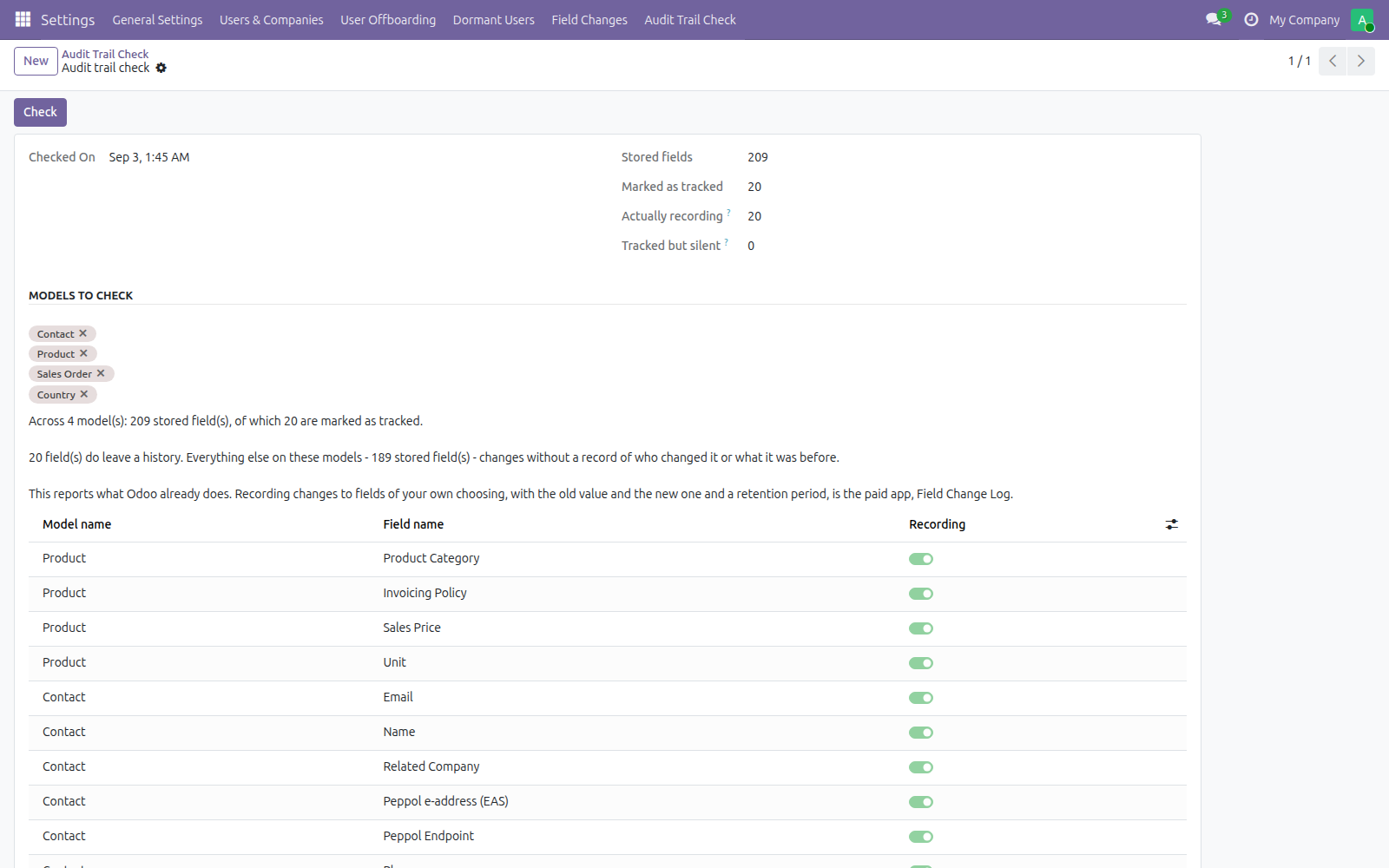Open the Field Changes menu
Screen dimensions: 1389x868
[x=589, y=20]
